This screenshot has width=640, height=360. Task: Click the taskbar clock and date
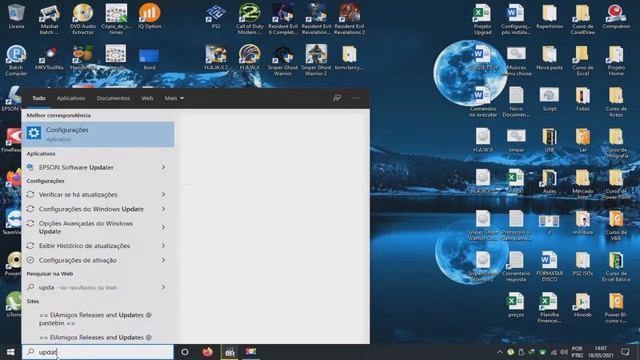pos(601,352)
